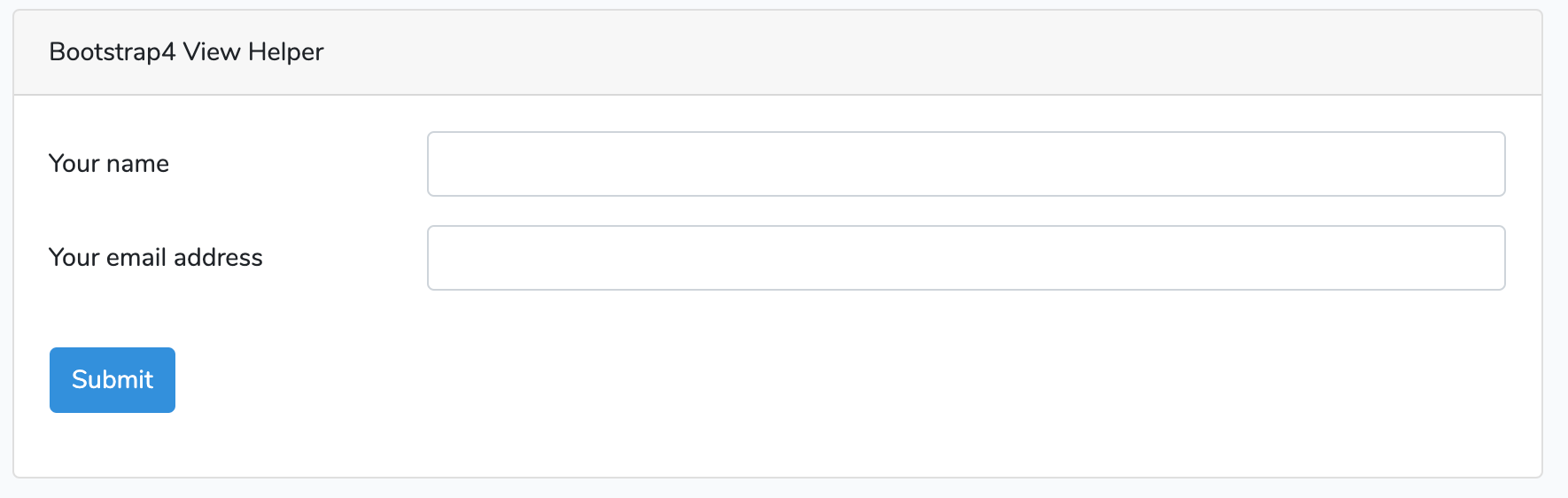Focus the Your email address text field
This screenshot has height=498, width=1568.
click(966, 258)
